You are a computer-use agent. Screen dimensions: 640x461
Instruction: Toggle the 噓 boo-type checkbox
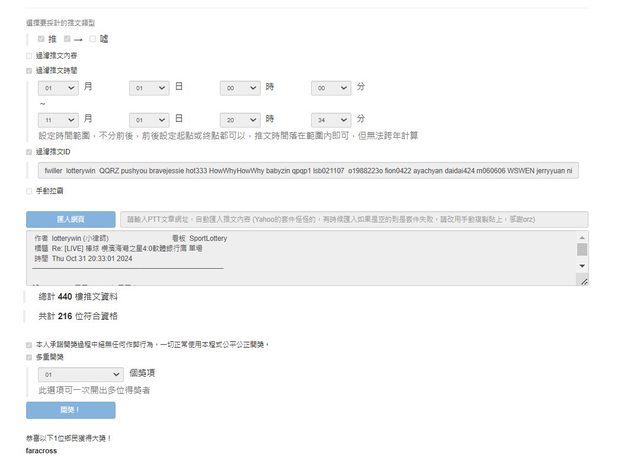[x=93, y=39]
